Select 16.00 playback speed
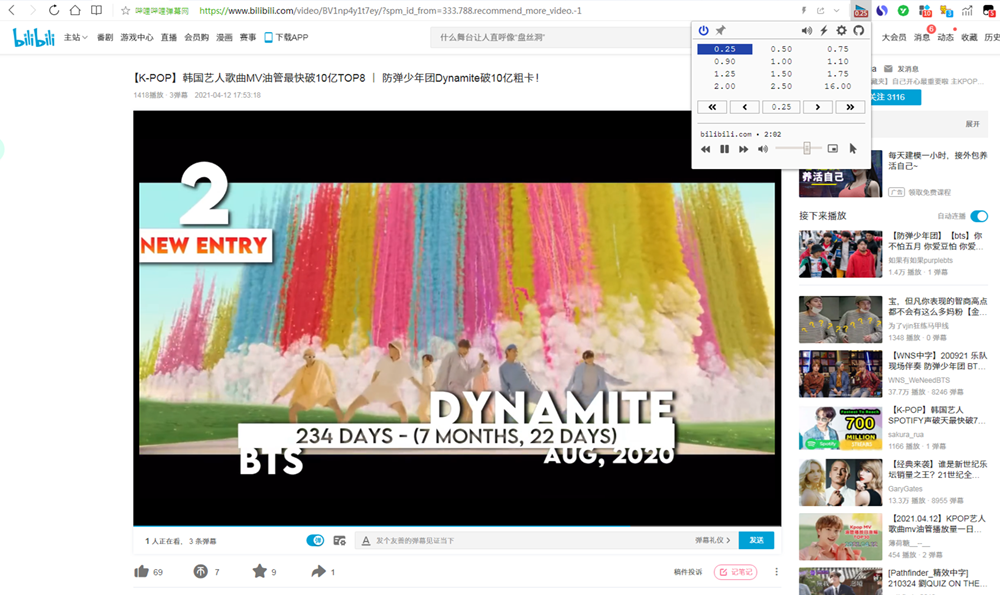1000x595 pixels. coord(837,87)
